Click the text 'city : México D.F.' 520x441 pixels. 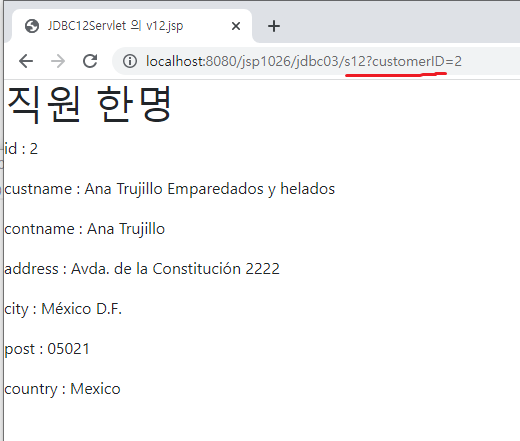[x=63, y=309]
